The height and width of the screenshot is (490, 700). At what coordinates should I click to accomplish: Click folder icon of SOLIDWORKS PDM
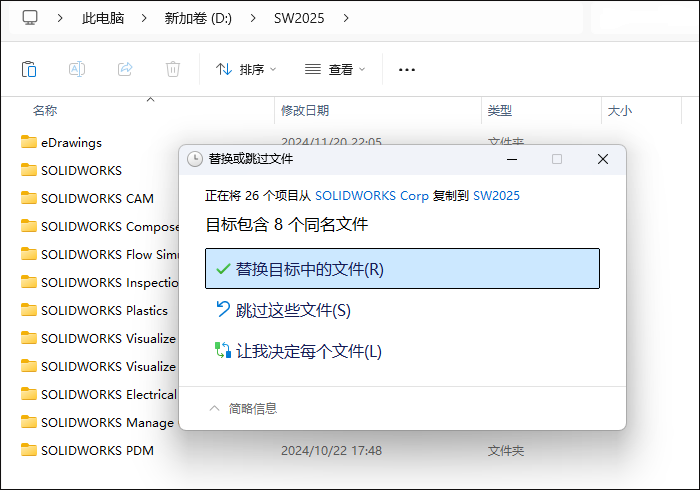[29, 450]
